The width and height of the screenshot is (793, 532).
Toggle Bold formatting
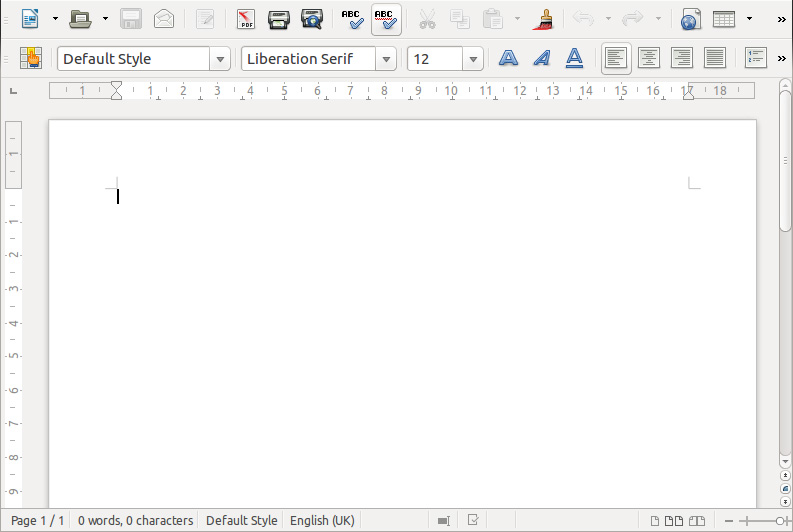click(508, 58)
